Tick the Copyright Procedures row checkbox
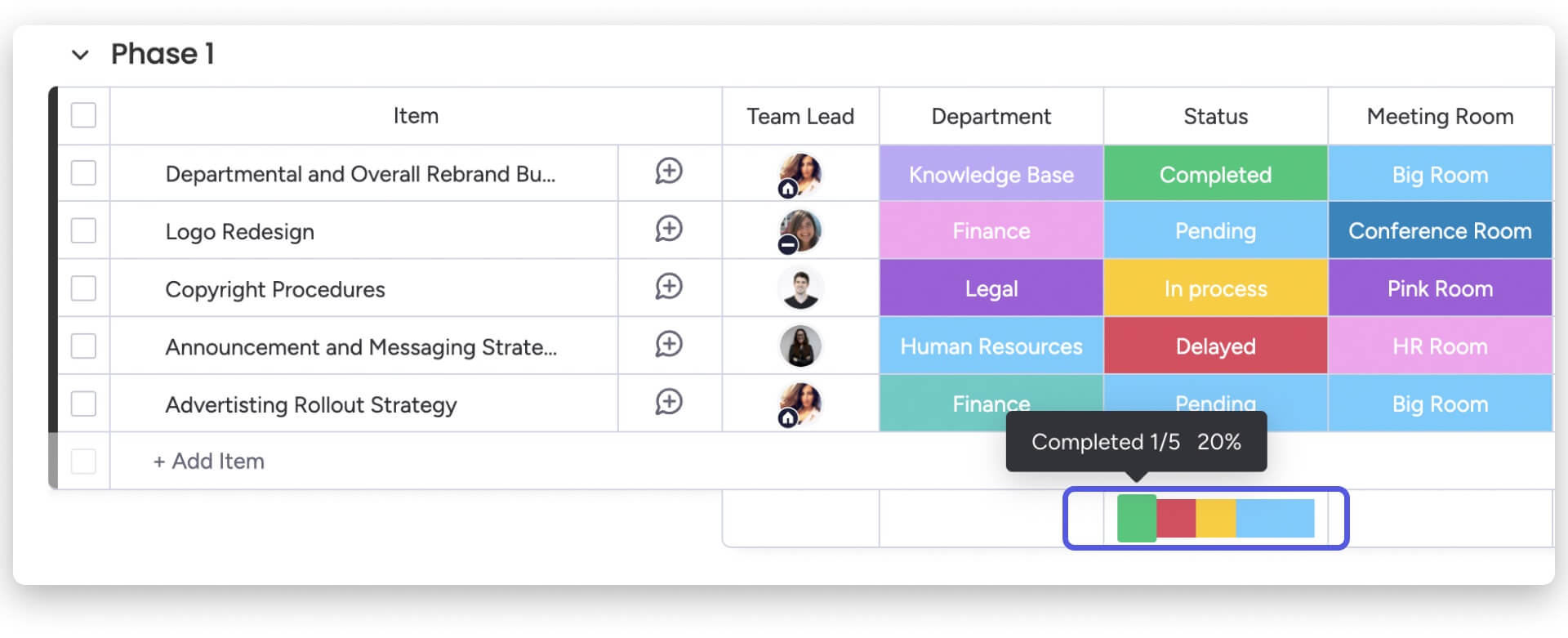Viewport: 1568px width, 638px height. (x=83, y=288)
